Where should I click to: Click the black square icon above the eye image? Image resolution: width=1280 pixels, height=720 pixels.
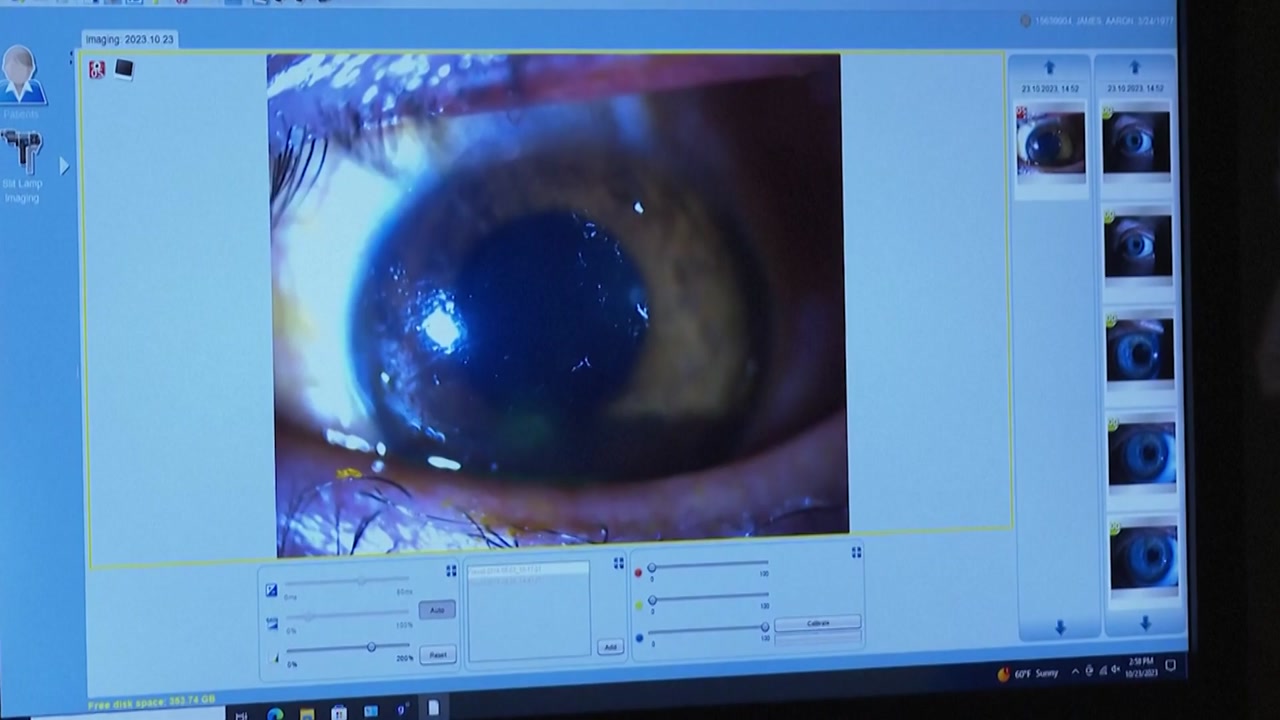coord(124,69)
